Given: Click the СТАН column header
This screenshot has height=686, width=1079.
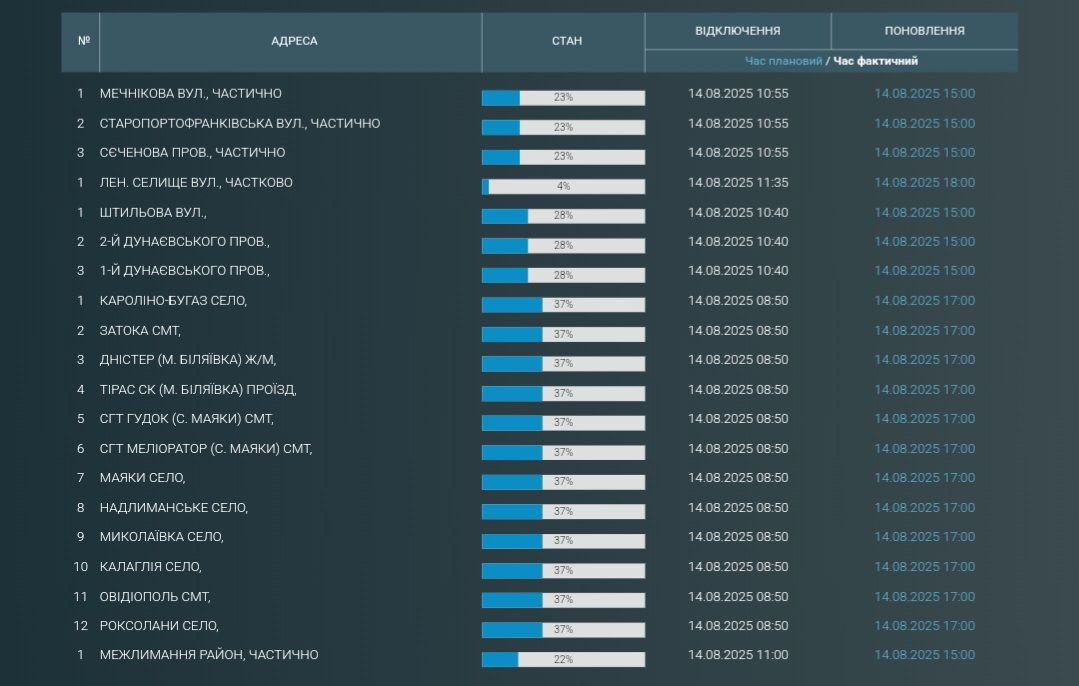Looking at the screenshot, I should pos(566,41).
